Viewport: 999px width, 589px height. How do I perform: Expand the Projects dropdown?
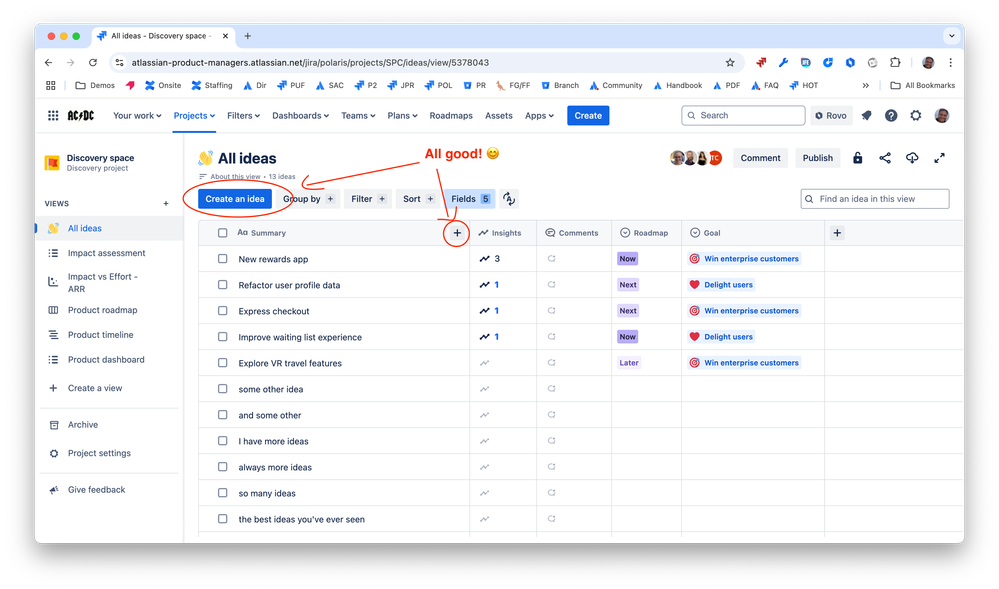point(194,115)
